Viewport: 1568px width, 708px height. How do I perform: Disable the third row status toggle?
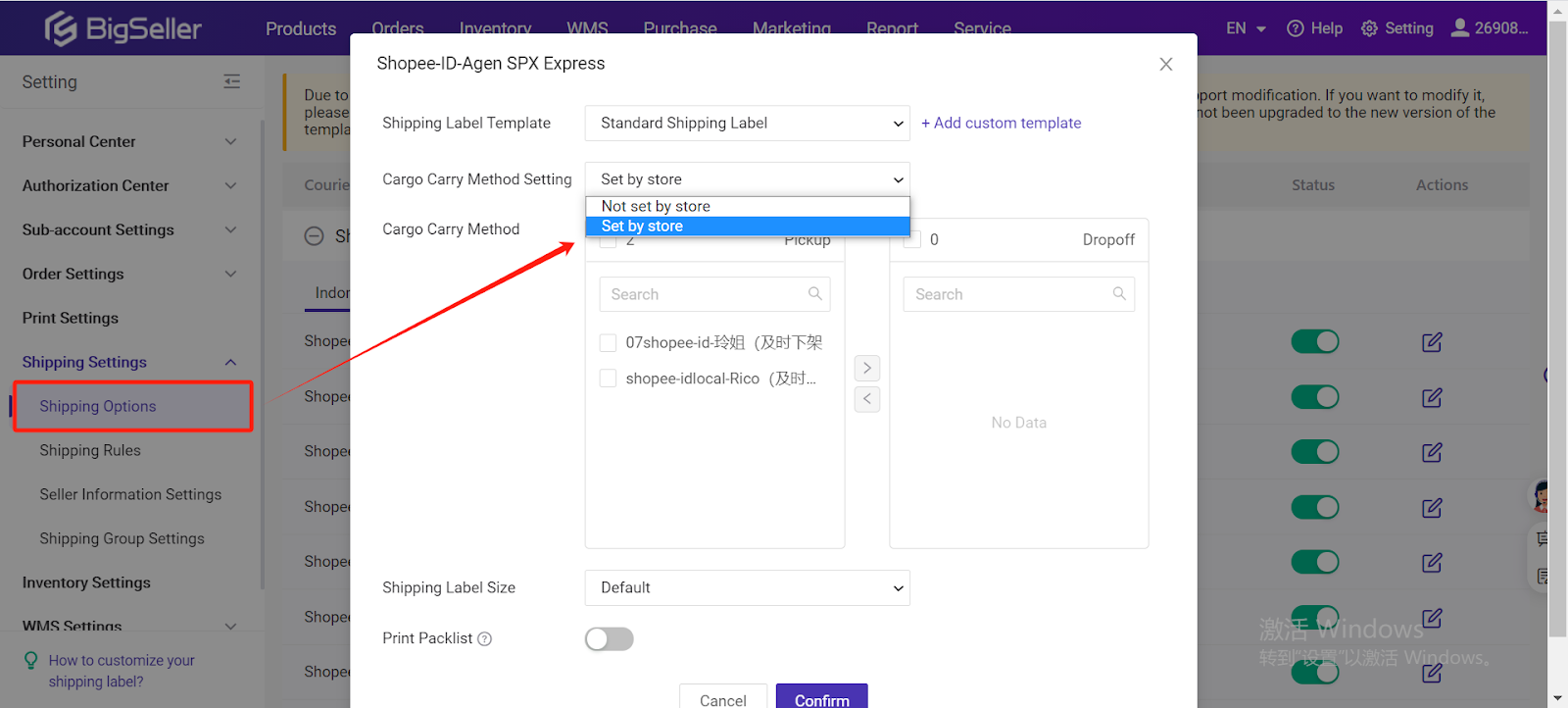1314,452
